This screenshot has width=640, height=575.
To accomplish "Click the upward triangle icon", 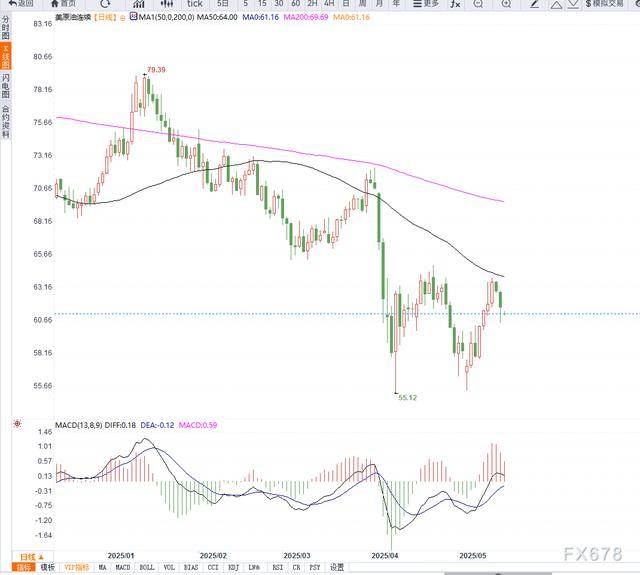I will pyautogui.click(x=556, y=4).
